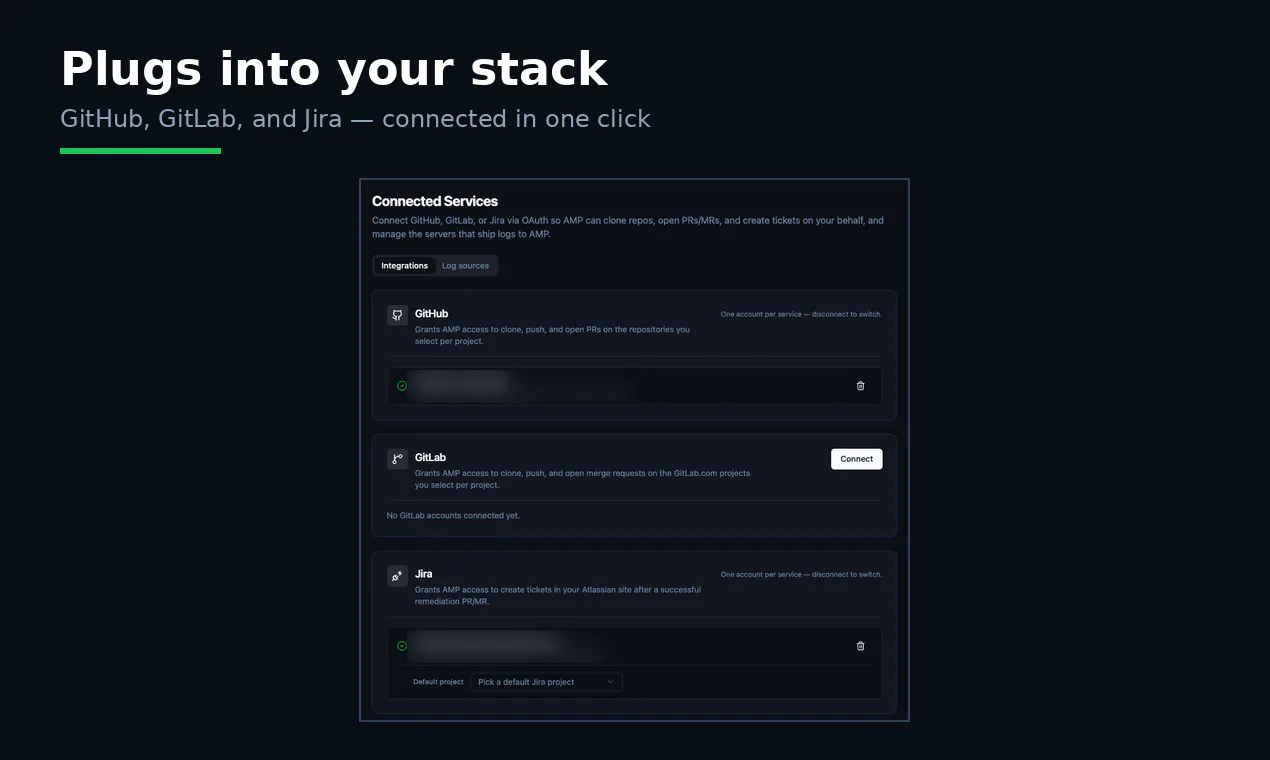
Task: Select the blurred Jira account row
Action: tap(635, 646)
